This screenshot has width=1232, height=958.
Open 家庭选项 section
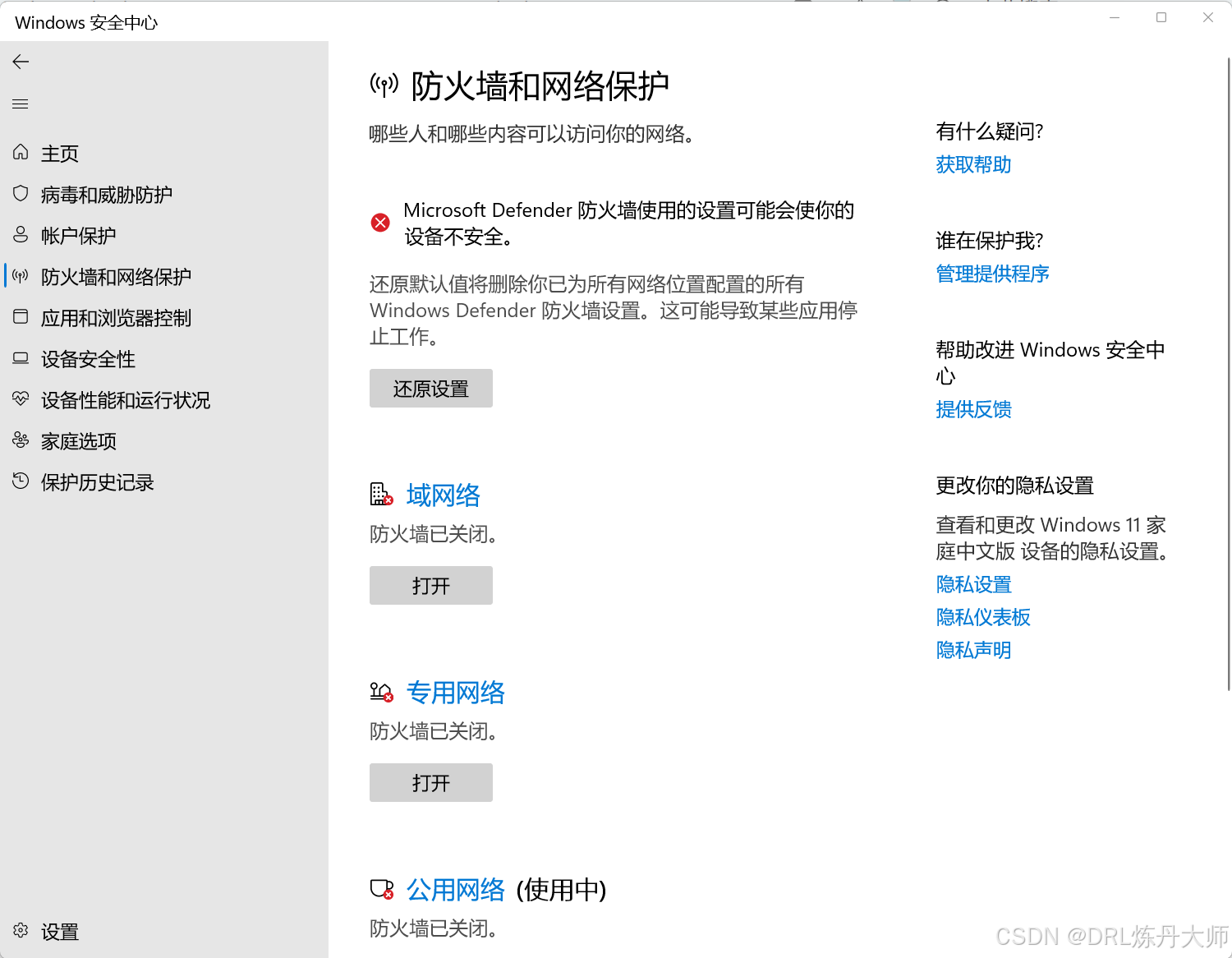pyautogui.click(x=79, y=441)
